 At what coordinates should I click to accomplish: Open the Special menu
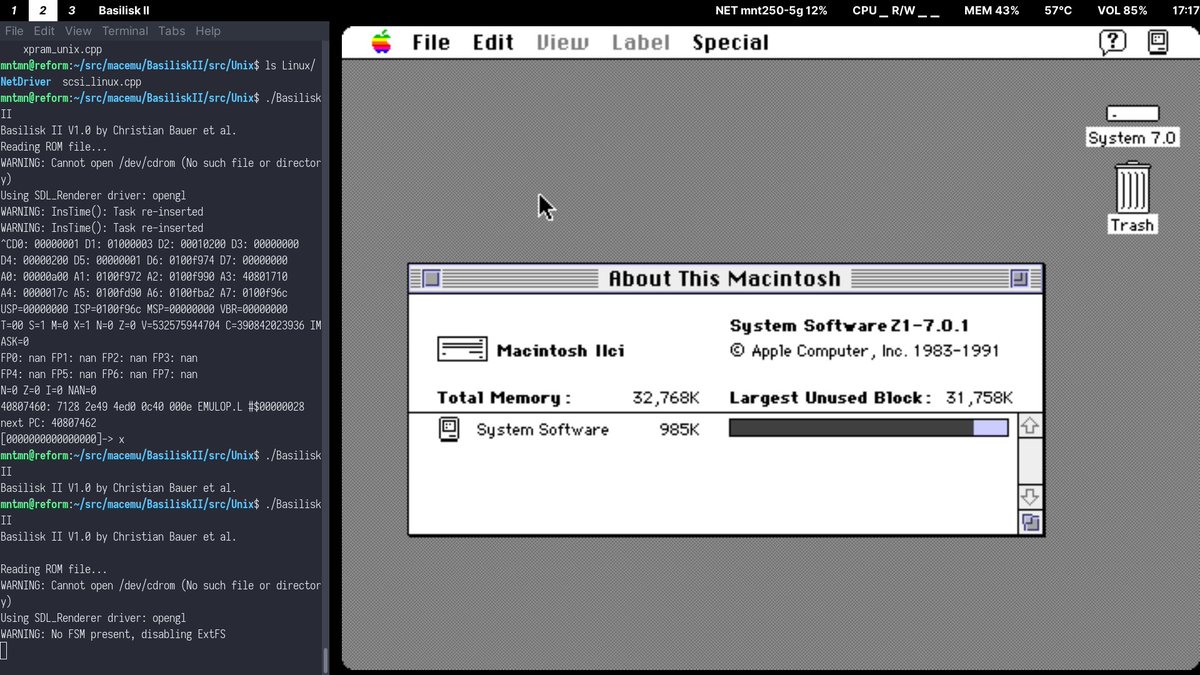(730, 42)
